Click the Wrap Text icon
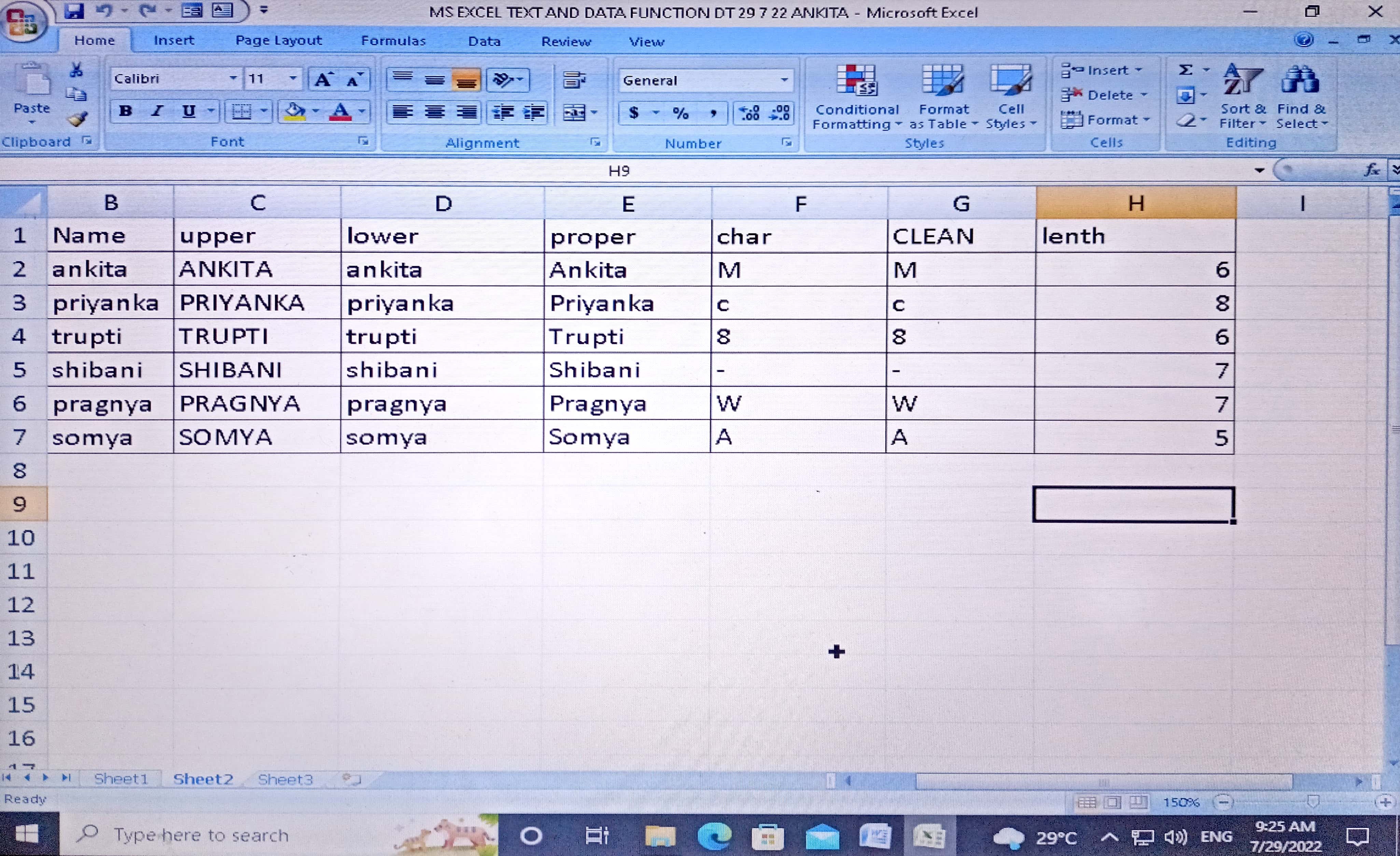Screen dimensions: 1400x856 pos(574,80)
